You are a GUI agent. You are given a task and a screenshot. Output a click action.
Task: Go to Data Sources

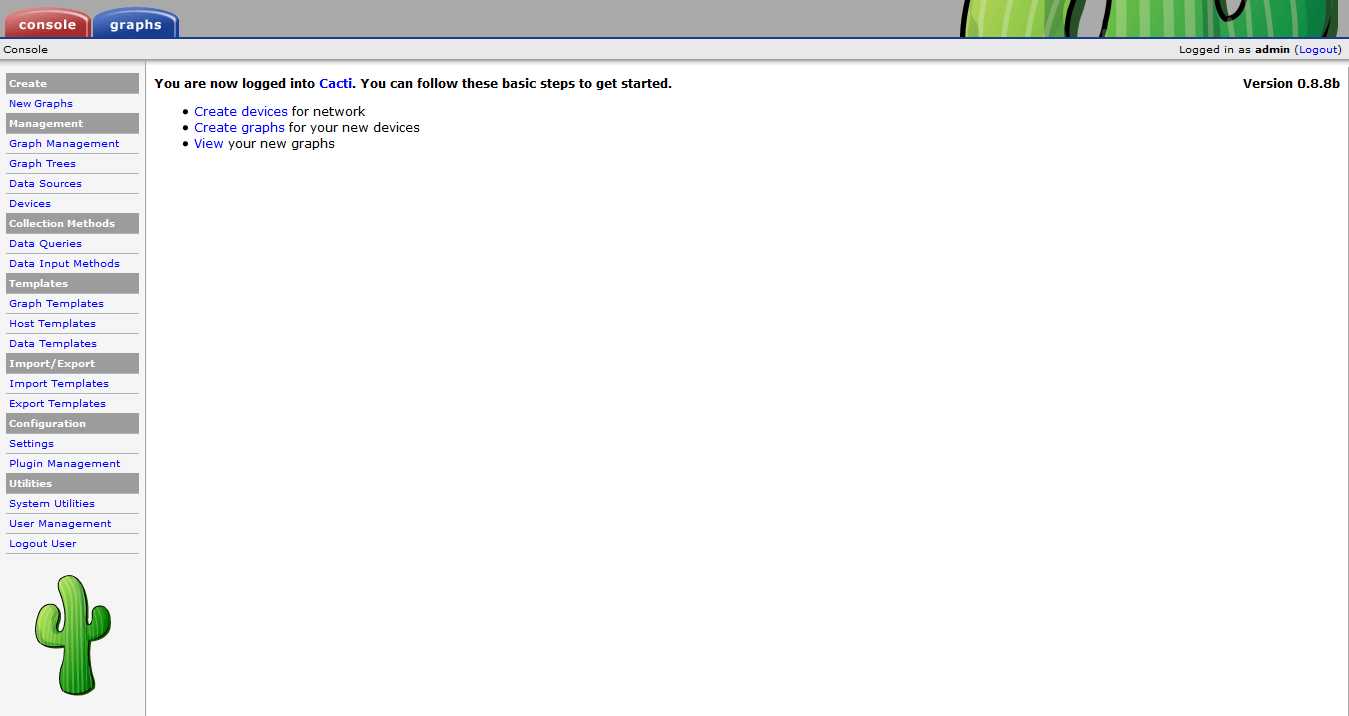pyautogui.click(x=45, y=184)
